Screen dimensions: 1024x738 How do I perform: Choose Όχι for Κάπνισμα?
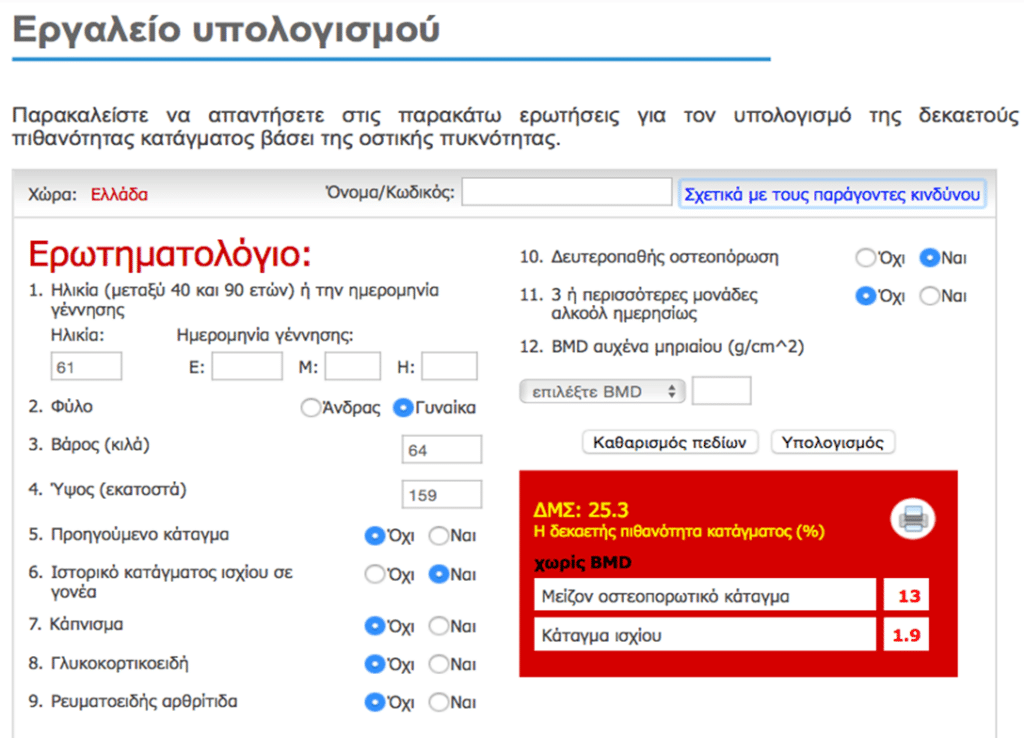[375, 626]
